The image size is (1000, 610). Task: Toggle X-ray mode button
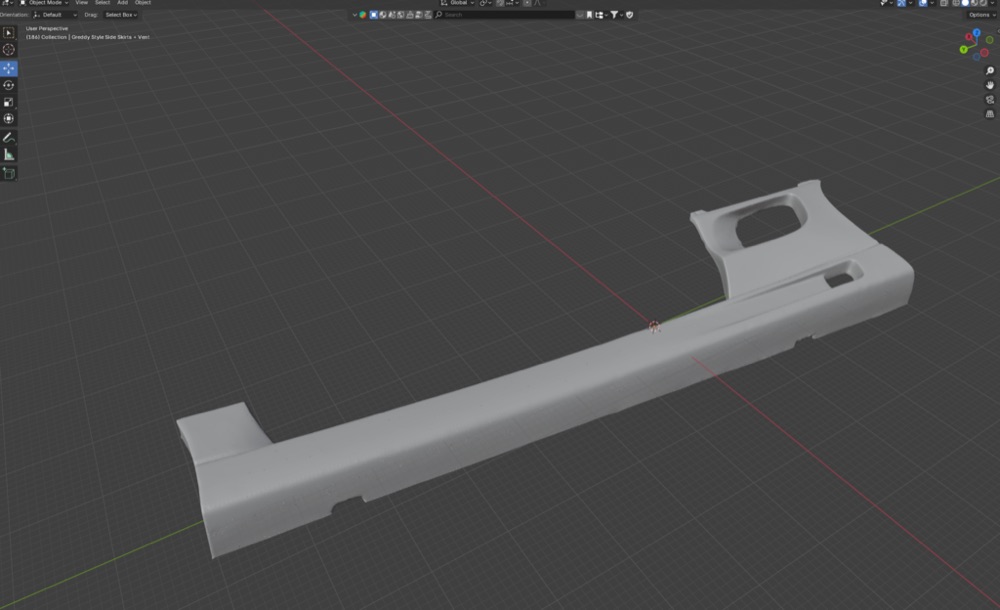(x=944, y=3)
